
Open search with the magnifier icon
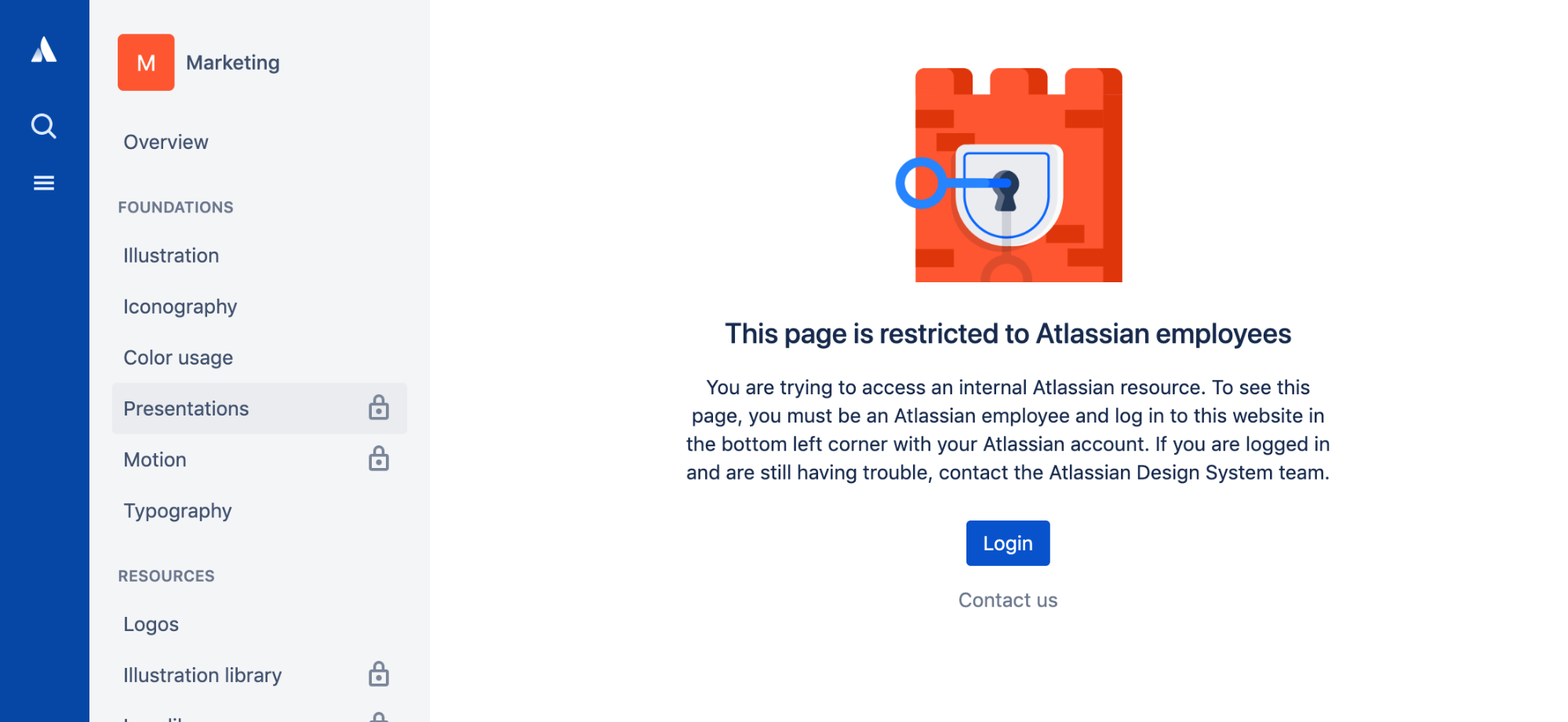coord(44,125)
